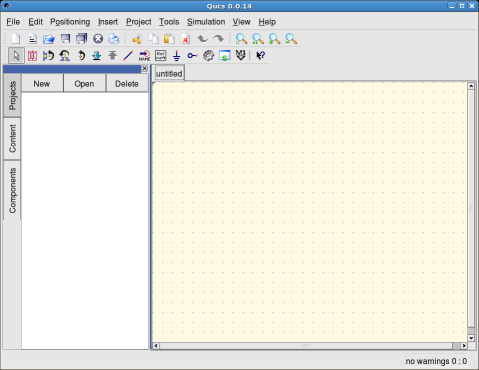Select the Wire drawing tool
479x370 pixels.
[128, 55]
